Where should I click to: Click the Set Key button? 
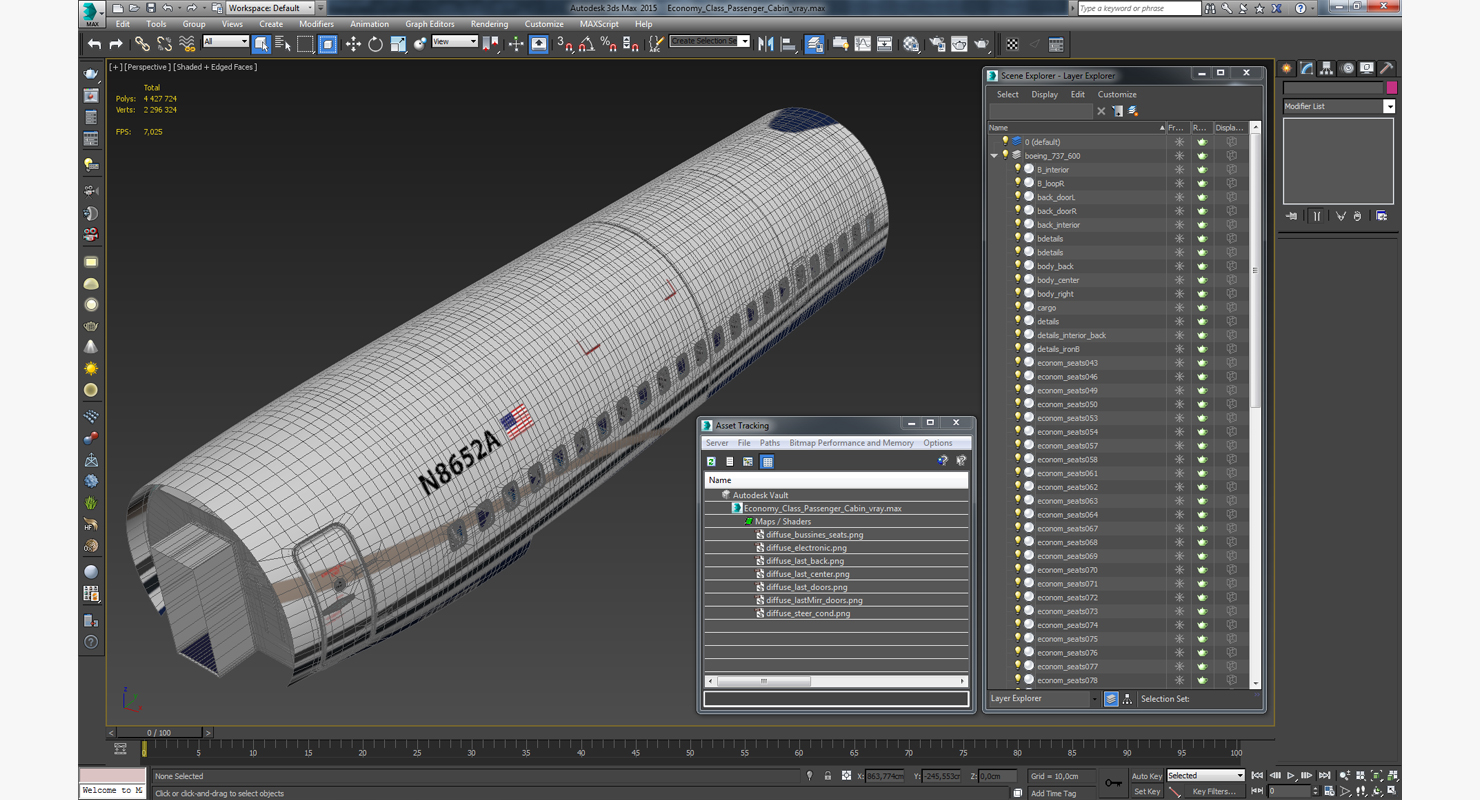(x=1147, y=791)
